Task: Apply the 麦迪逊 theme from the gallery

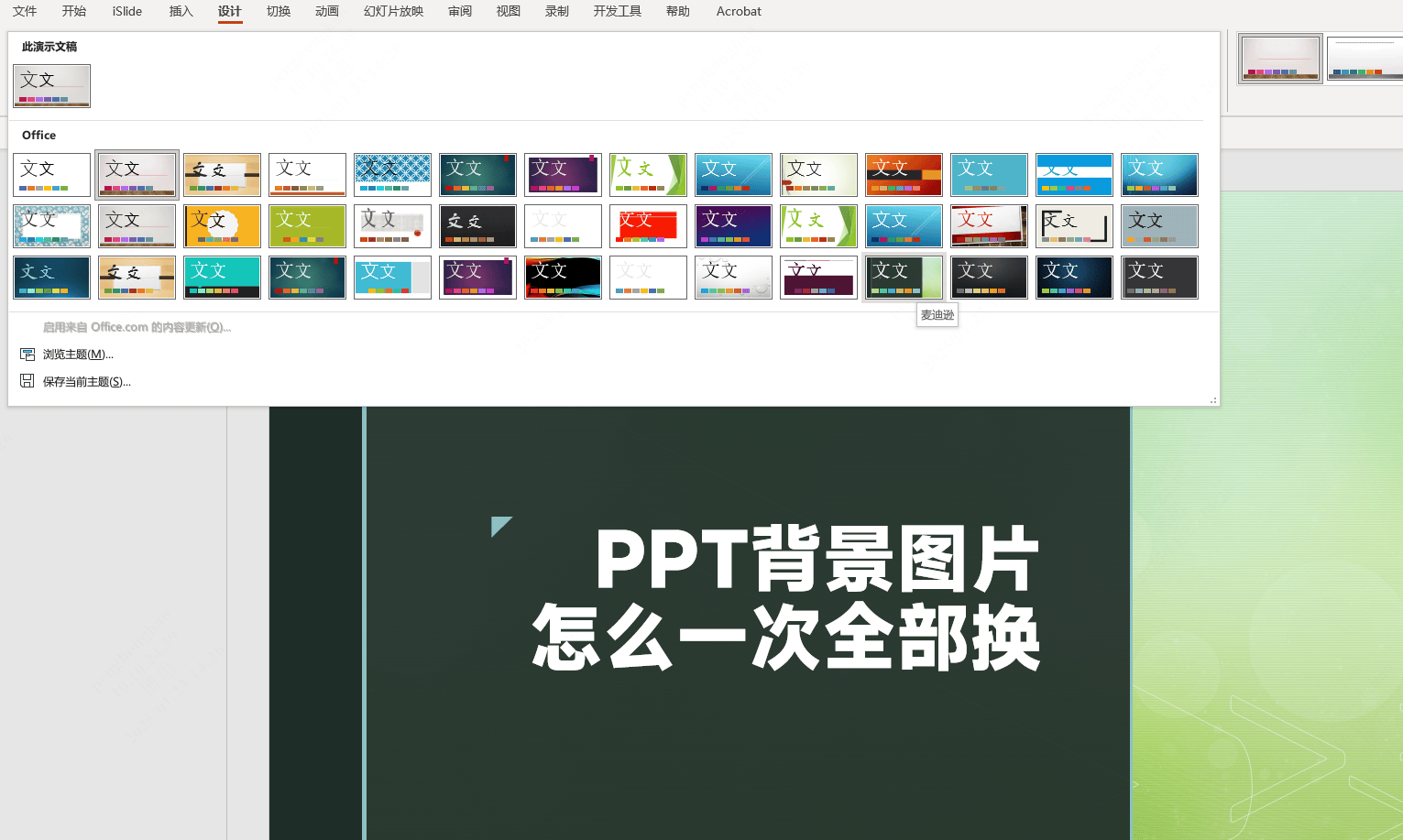Action: [904, 277]
